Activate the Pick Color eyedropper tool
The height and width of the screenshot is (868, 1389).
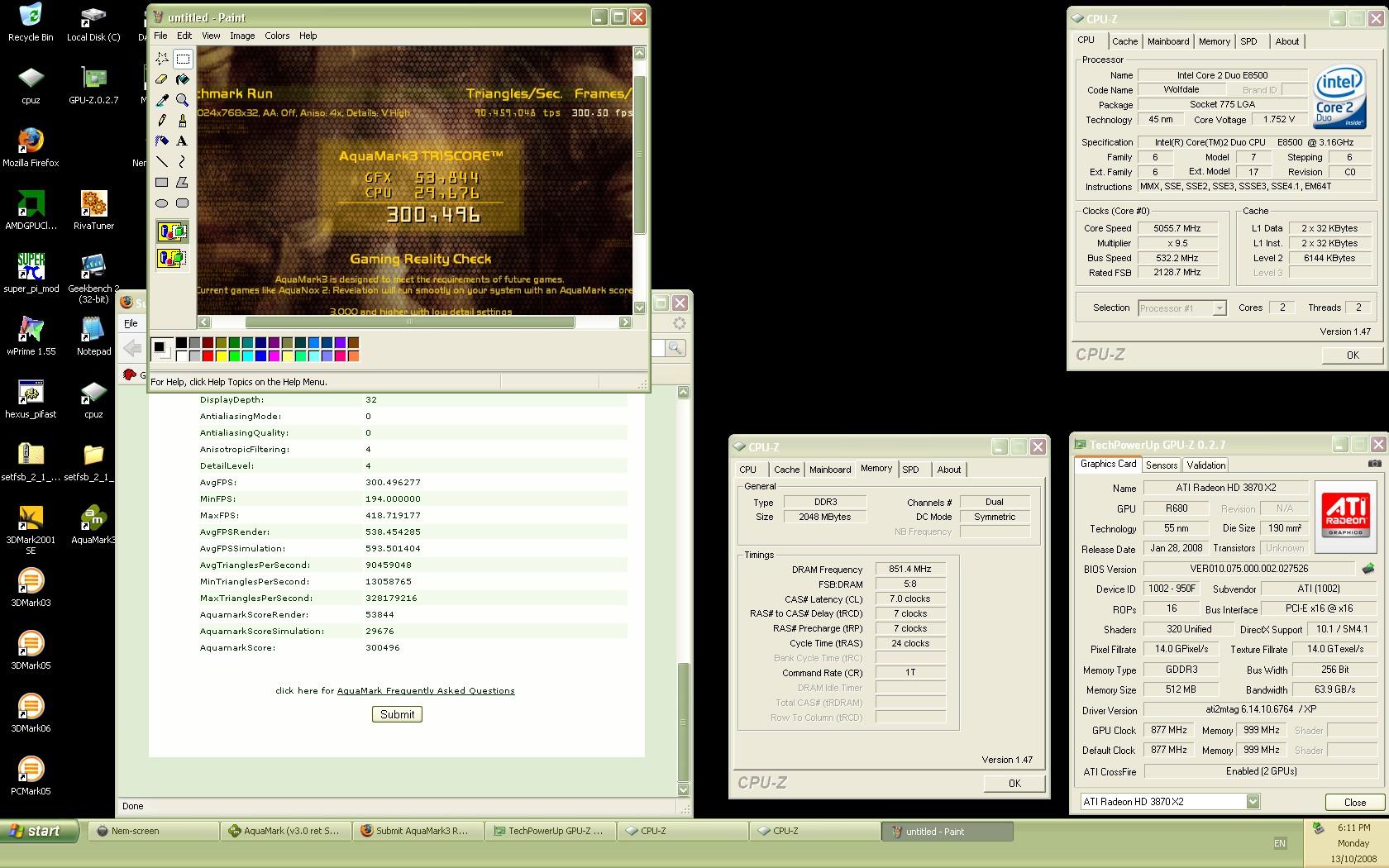(x=162, y=100)
